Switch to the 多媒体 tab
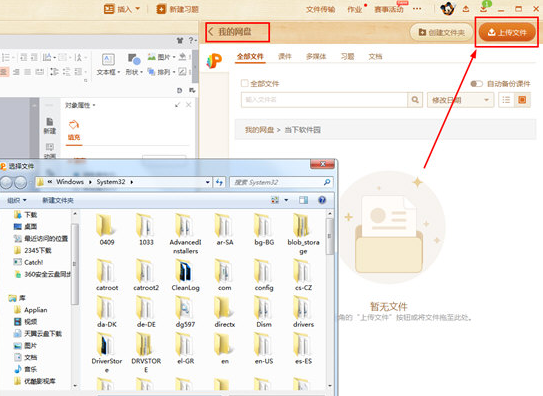The image size is (543, 396). click(x=316, y=56)
